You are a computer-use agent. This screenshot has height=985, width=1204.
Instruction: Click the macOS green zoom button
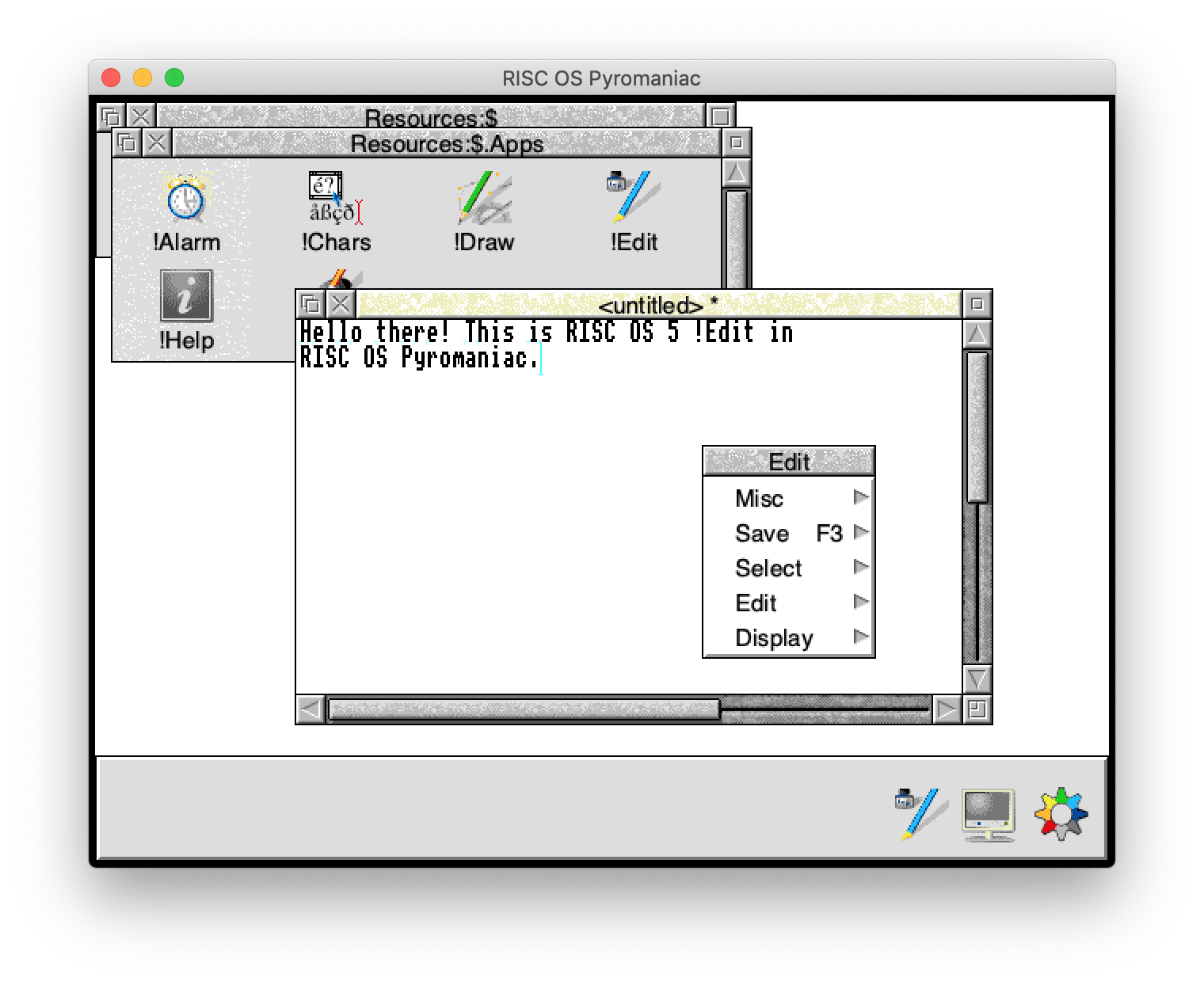(174, 78)
